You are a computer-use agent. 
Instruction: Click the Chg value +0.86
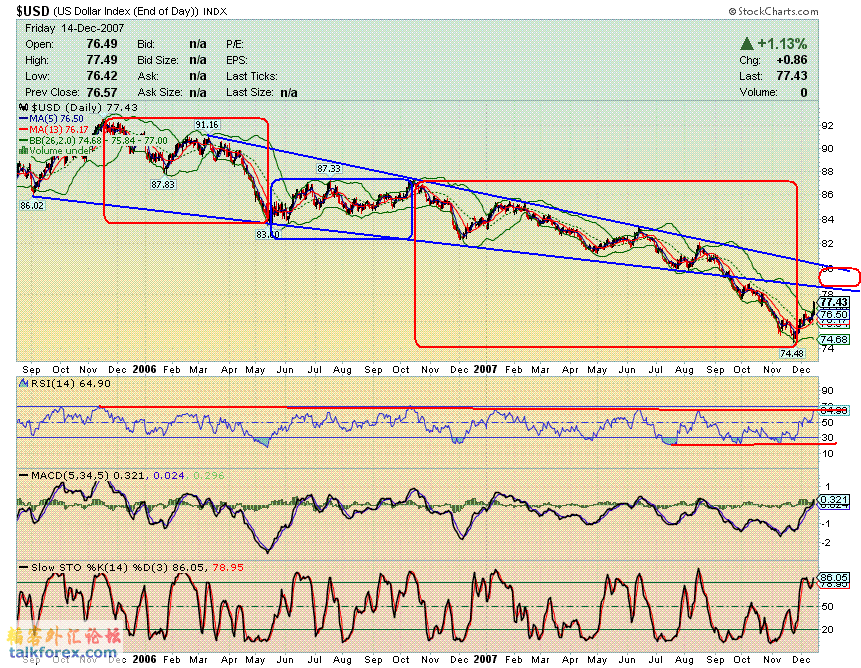792,60
